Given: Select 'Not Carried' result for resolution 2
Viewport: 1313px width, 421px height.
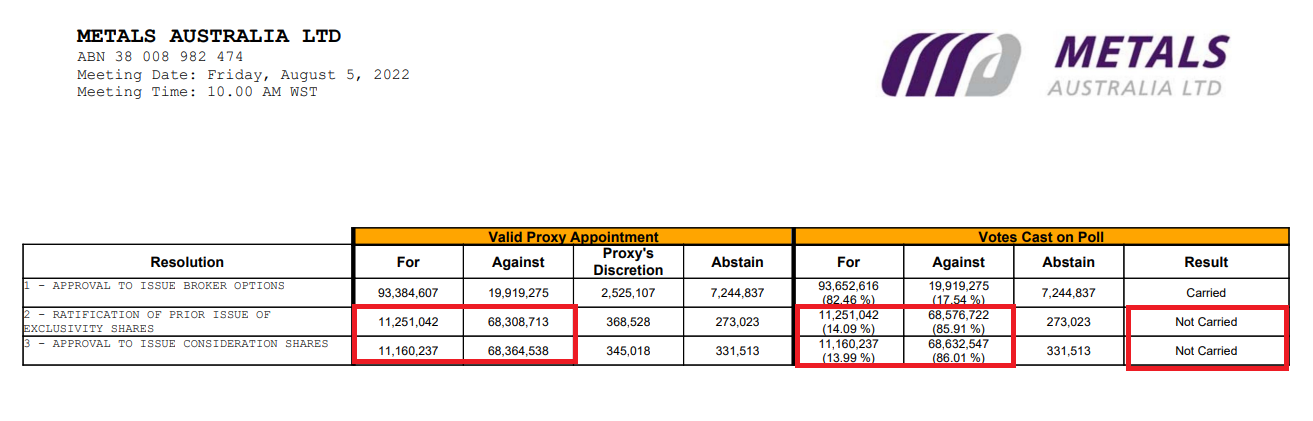Looking at the screenshot, I should 1206,322.
